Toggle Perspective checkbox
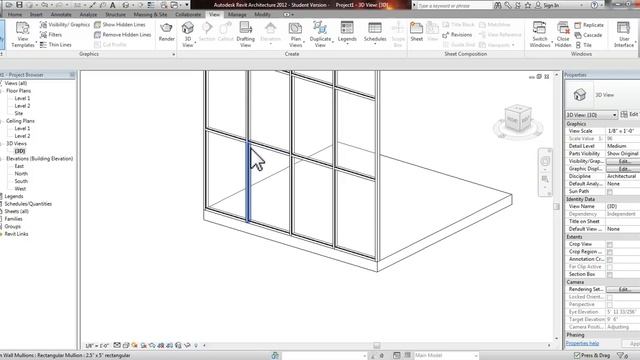The height and width of the screenshot is (360, 640). [x=609, y=304]
